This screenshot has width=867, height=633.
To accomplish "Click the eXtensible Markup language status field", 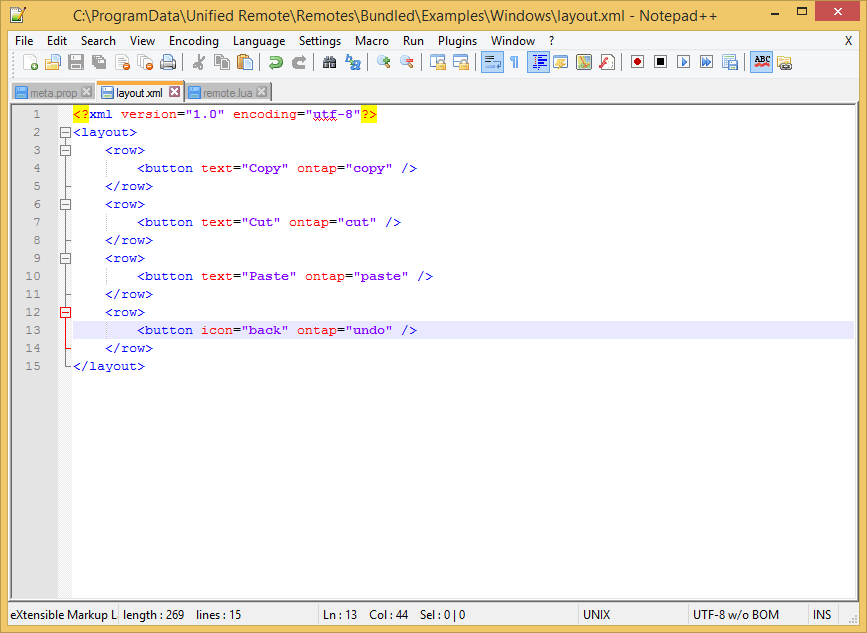I will [64, 615].
